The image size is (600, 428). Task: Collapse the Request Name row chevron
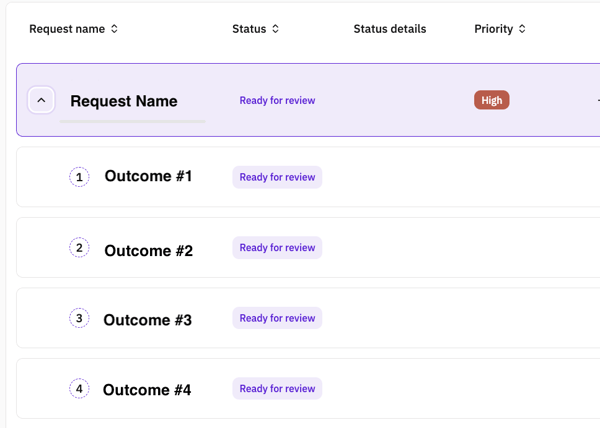pos(41,100)
